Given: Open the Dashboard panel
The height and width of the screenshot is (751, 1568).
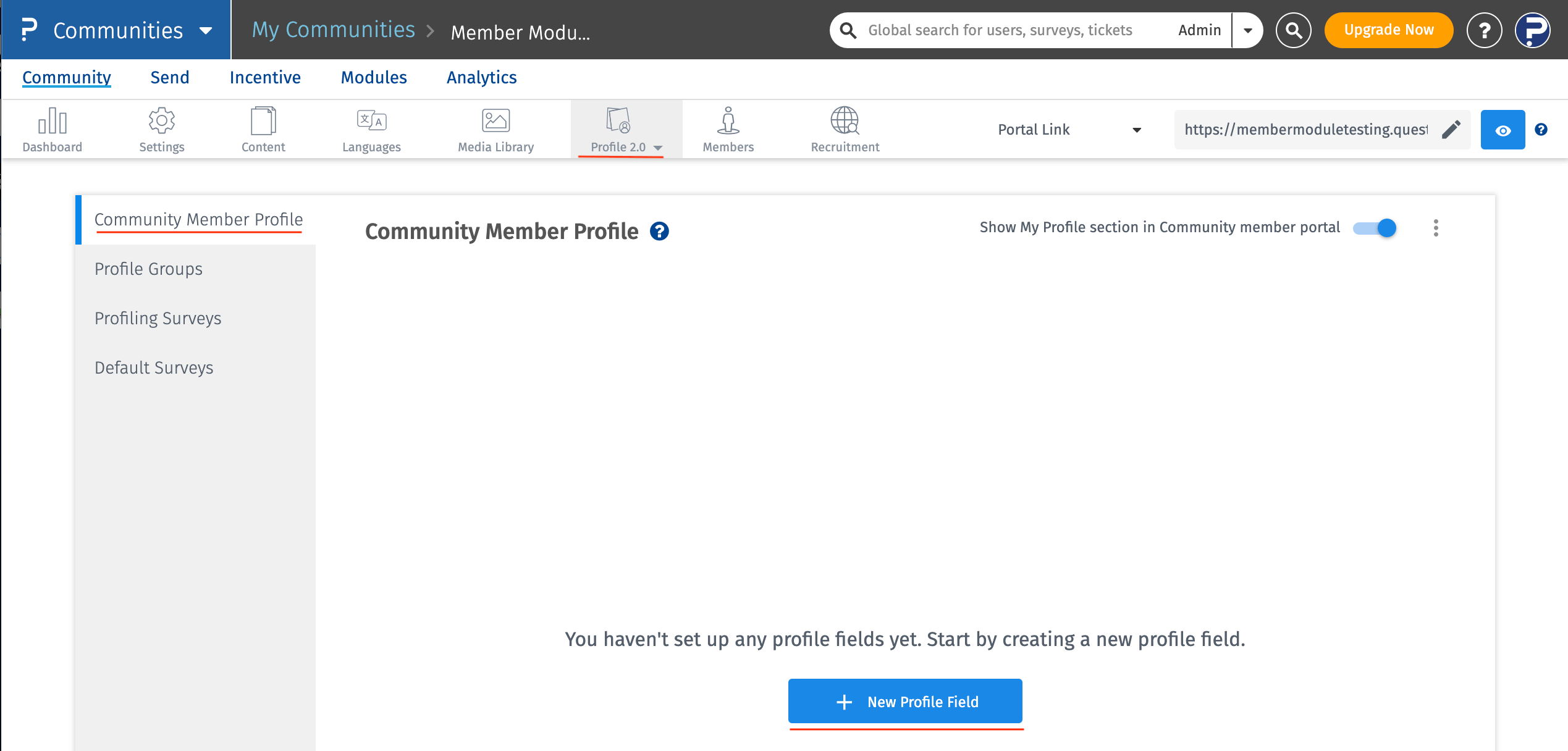Looking at the screenshot, I should tap(53, 128).
